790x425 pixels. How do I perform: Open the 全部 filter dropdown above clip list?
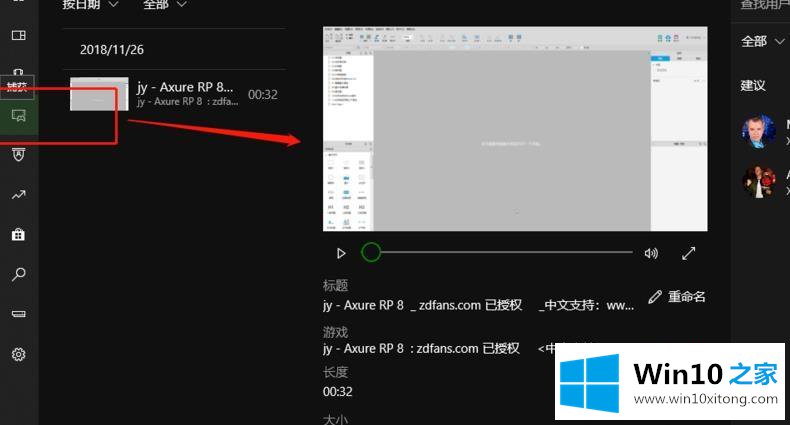pos(165,5)
